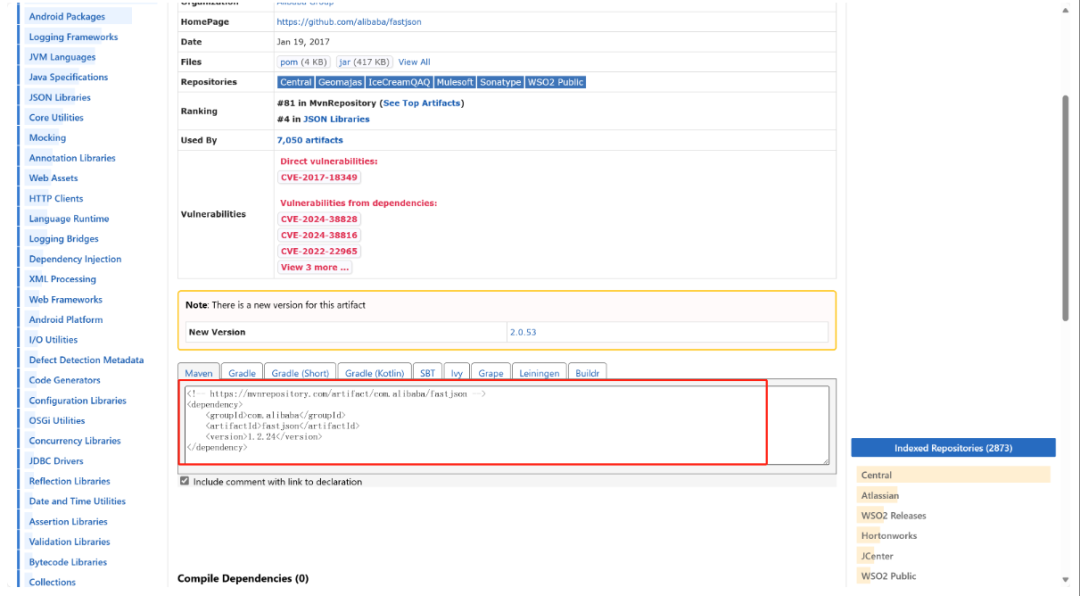Viewport: 1080px width, 596px height.
Task: Open Defect Detection Metadata category
Action: 86,360
